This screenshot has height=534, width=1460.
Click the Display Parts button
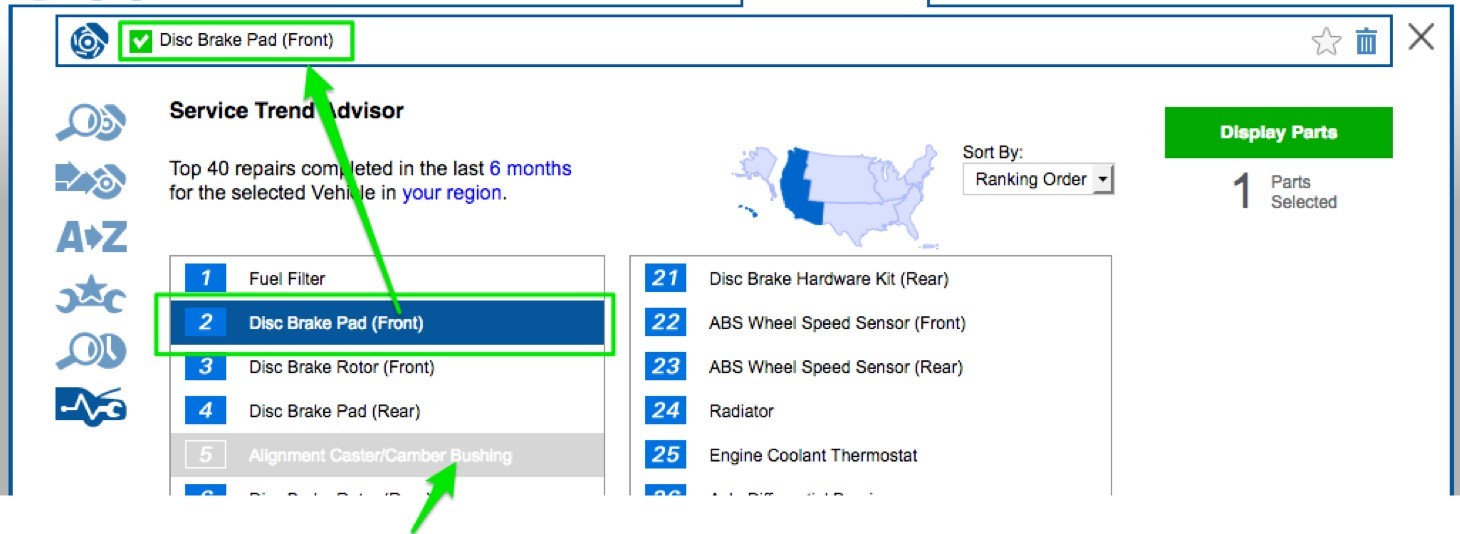point(1278,132)
